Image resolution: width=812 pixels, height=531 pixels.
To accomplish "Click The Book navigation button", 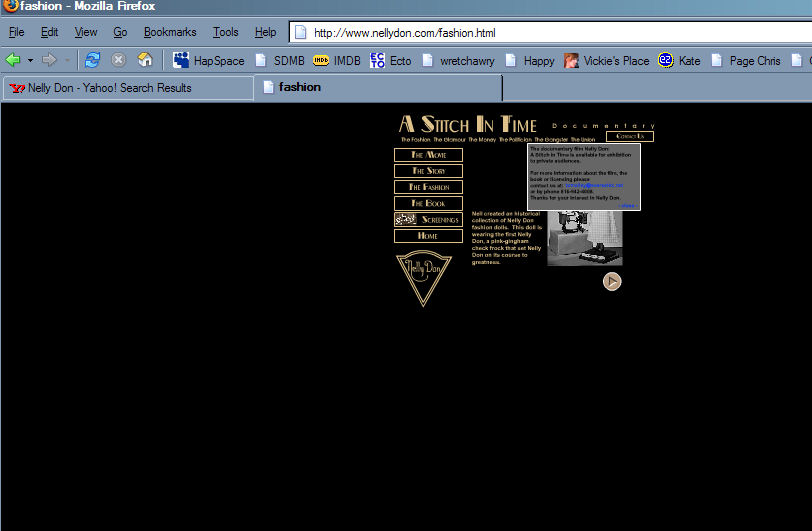I will coord(428,203).
